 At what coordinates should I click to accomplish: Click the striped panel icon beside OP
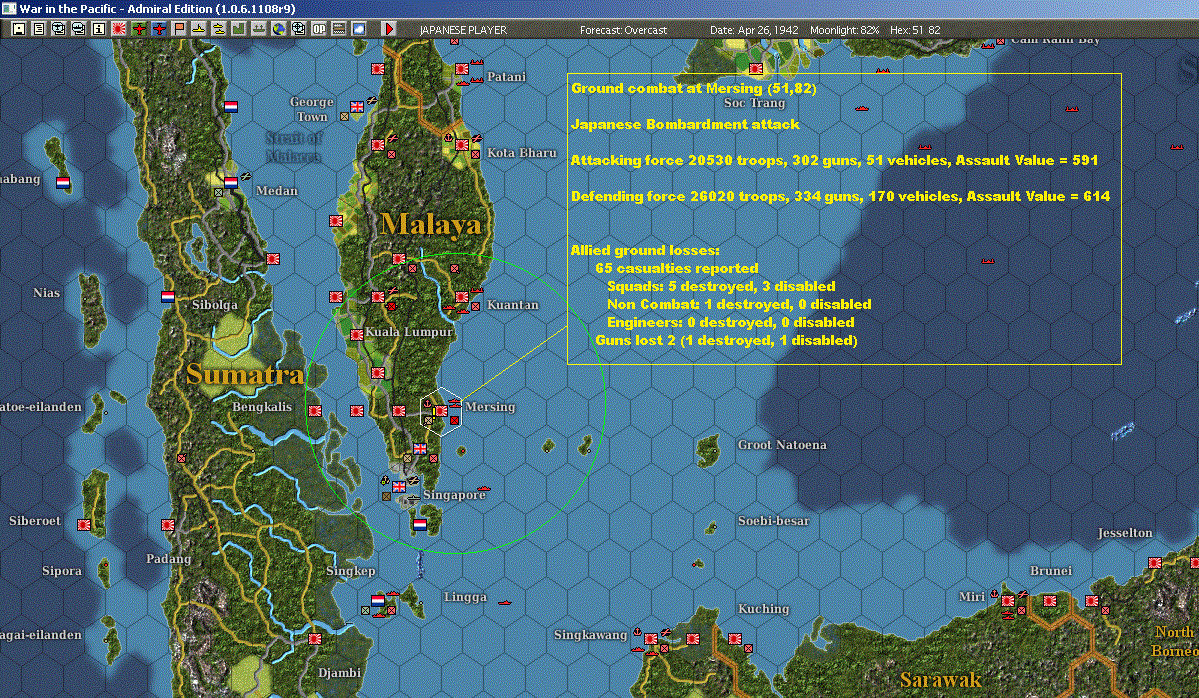[339, 29]
